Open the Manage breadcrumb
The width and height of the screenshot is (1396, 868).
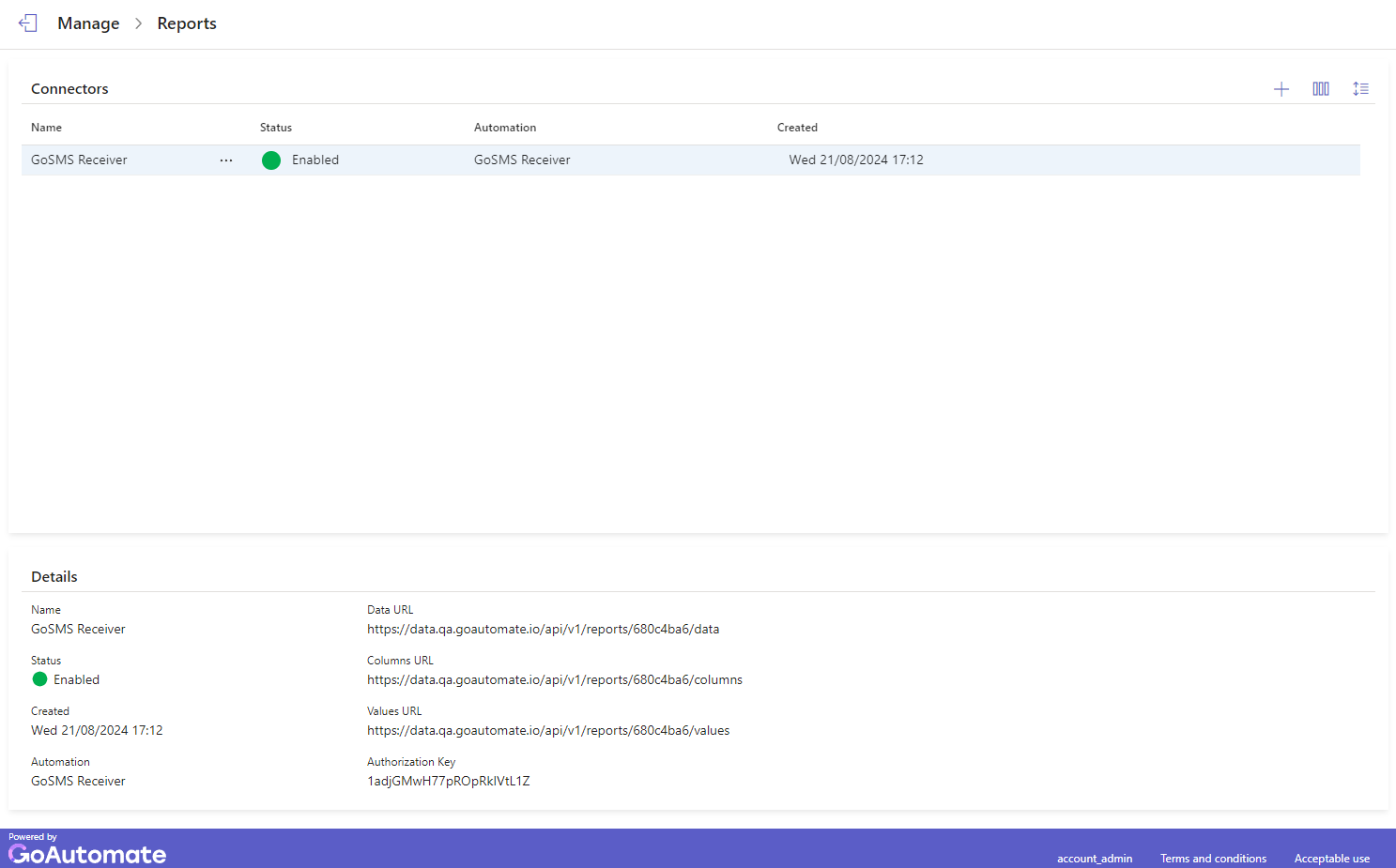[88, 23]
